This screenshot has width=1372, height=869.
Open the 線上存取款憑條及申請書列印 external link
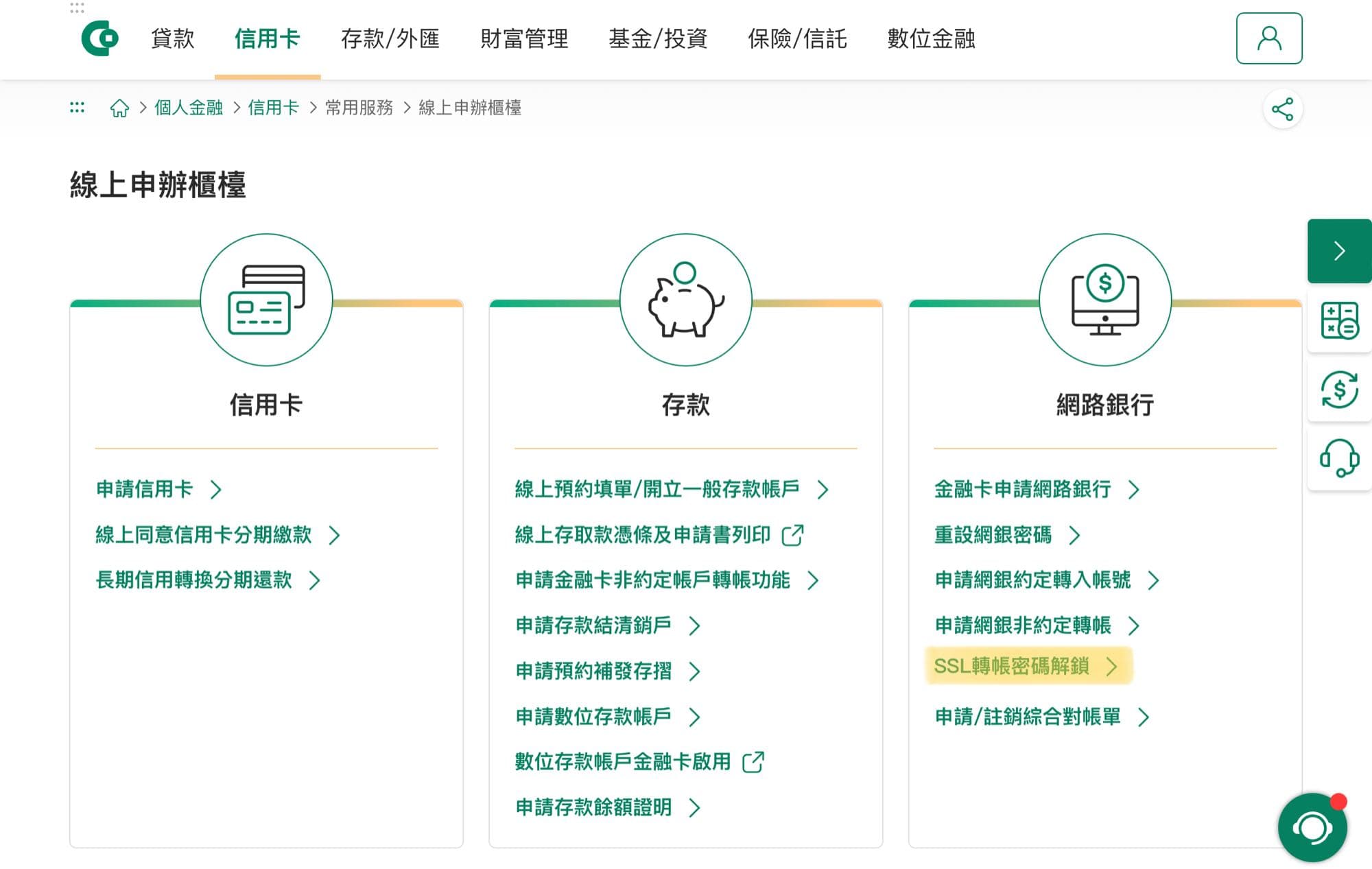(643, 536)
